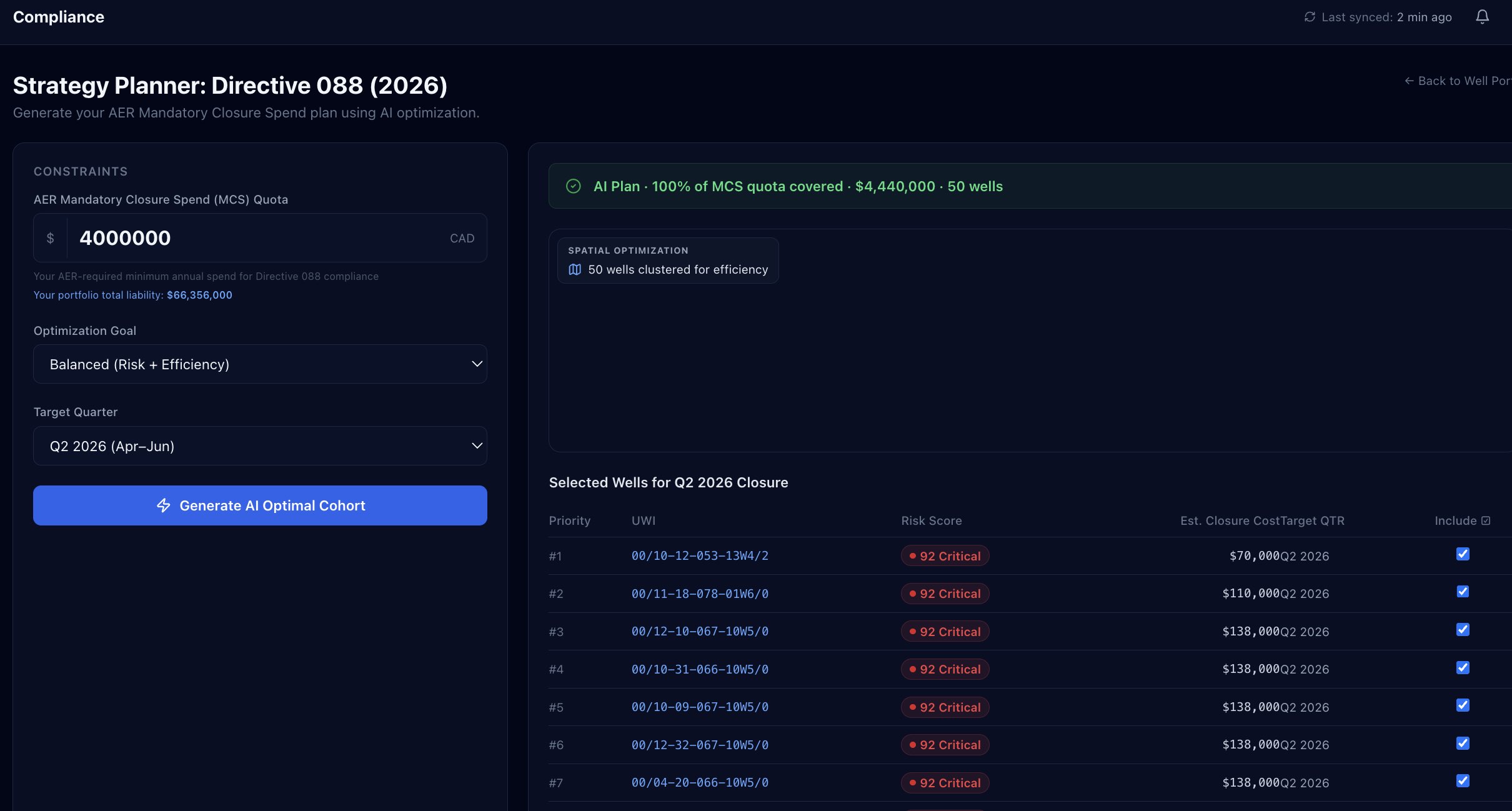The width and height of the screenshot is (1512, 811).
Task: Click the back arrow to Well Portfolio
Action: (1409, 81)
